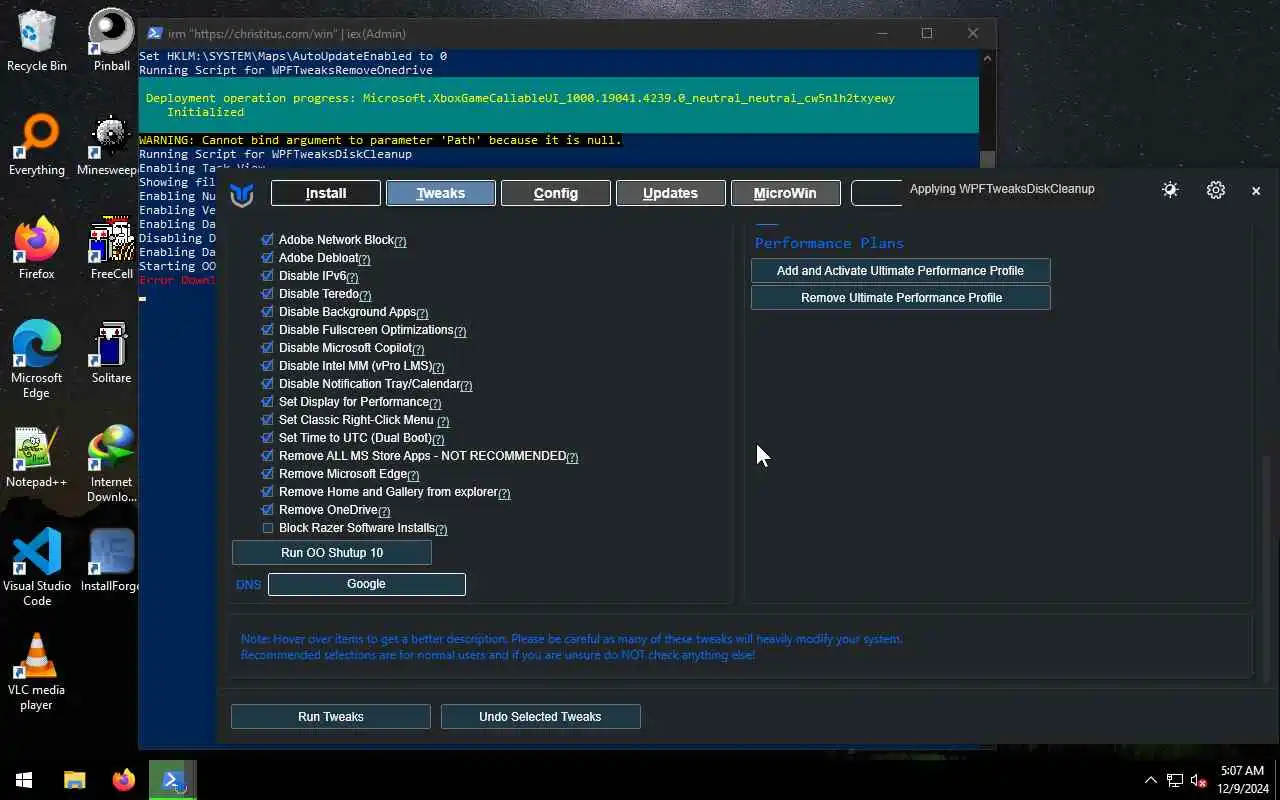Toggle Remove OneDrive checkbox
Viewport: 1280px width, 800px height.
pos(267,510)
